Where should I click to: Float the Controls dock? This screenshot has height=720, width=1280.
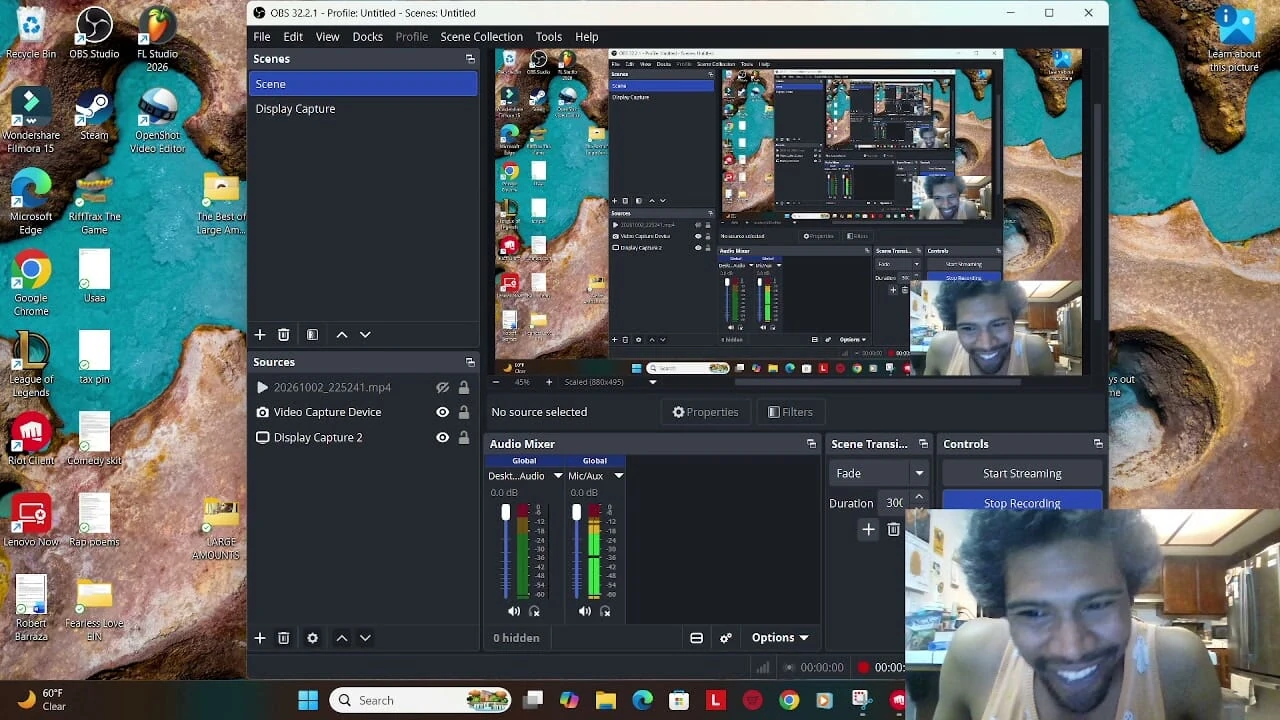[1098, 444]
